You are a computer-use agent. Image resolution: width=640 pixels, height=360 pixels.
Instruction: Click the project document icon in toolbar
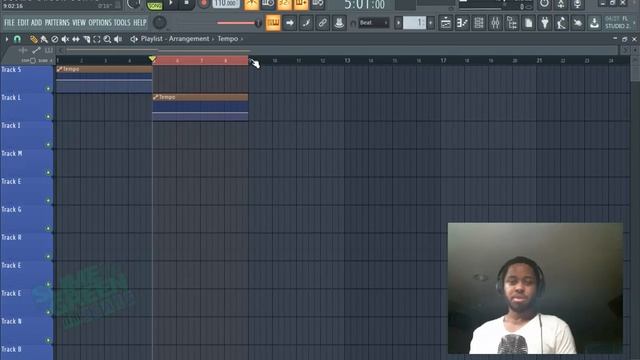pos(529,23)
